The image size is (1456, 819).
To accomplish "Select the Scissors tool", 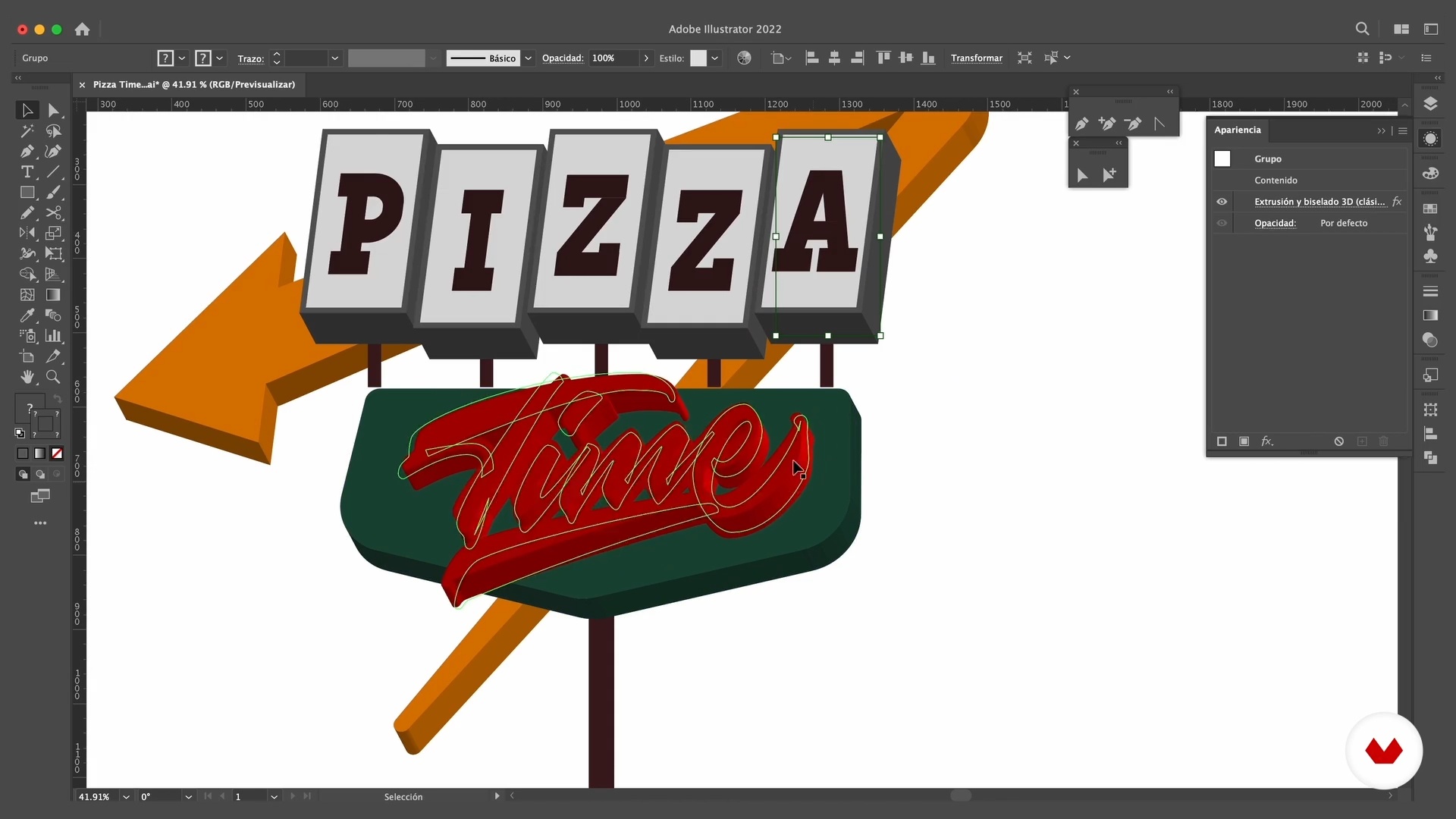I will (x=53, y=213).
